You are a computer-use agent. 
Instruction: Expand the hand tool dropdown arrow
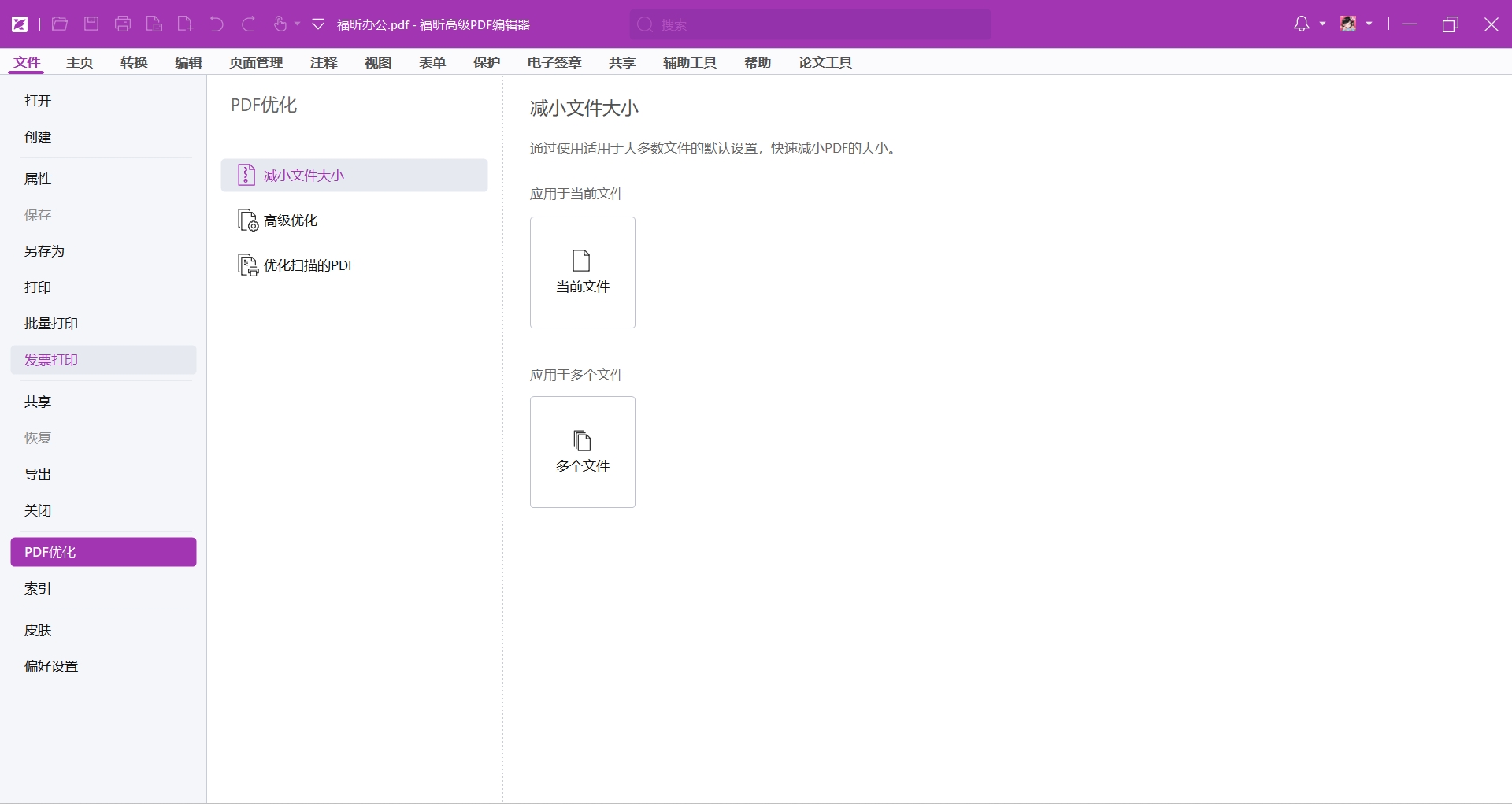[x=298, y=24]
